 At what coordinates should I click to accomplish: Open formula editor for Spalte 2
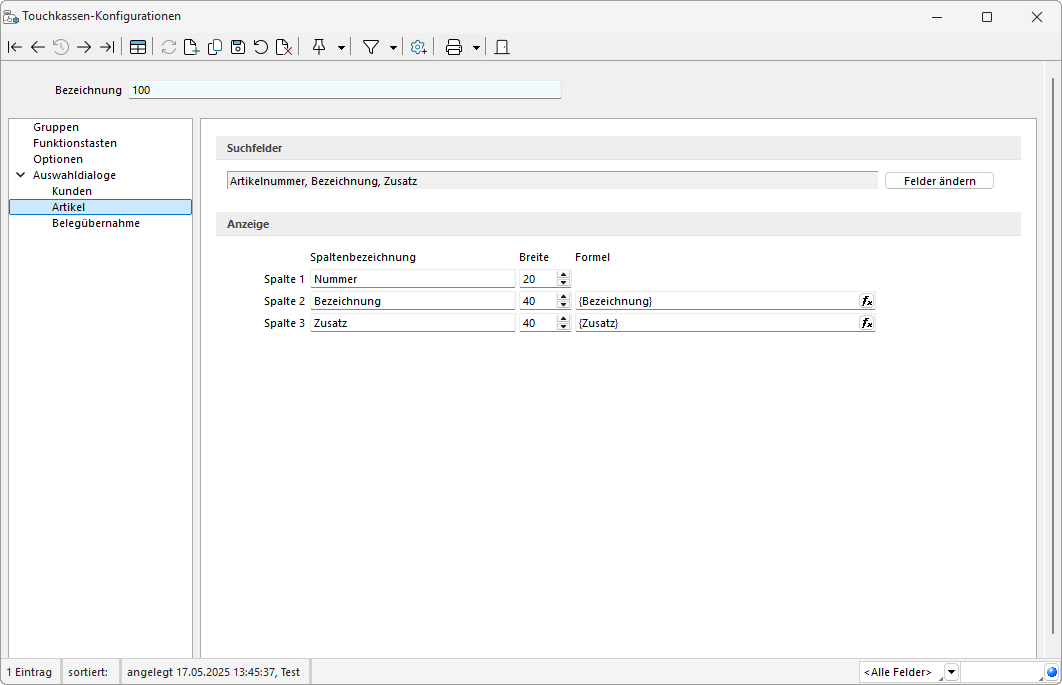point(867,301)
